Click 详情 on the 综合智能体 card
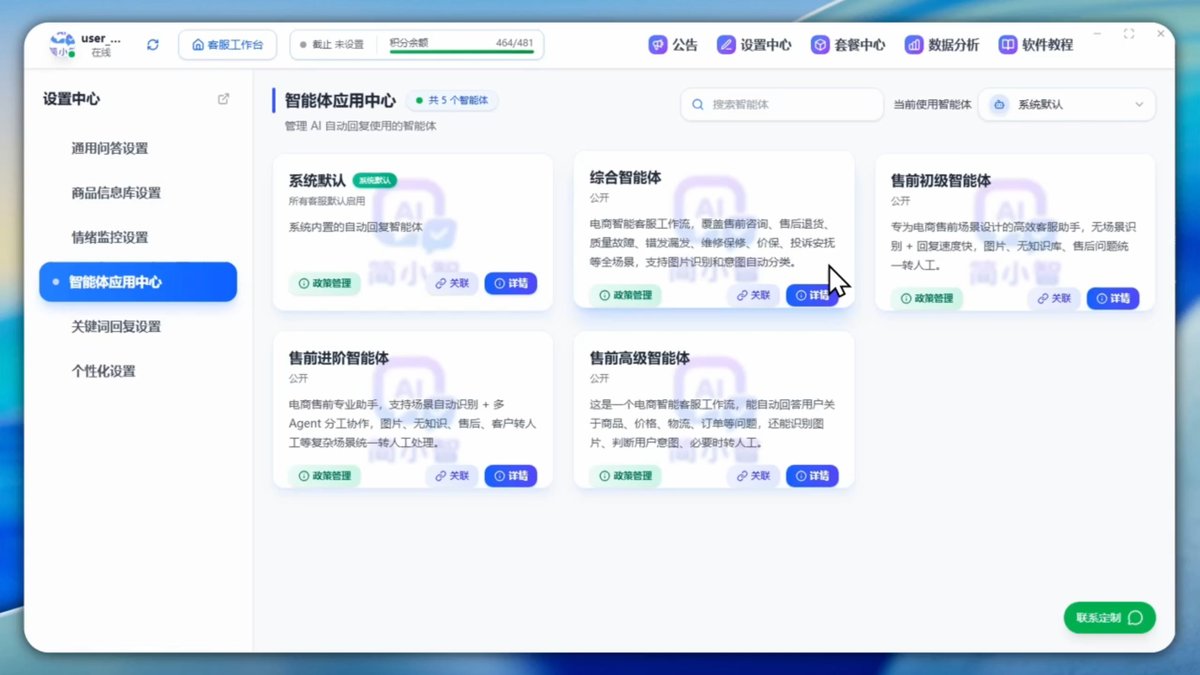This screenshot has height=675, width=1200. point(812,295)
